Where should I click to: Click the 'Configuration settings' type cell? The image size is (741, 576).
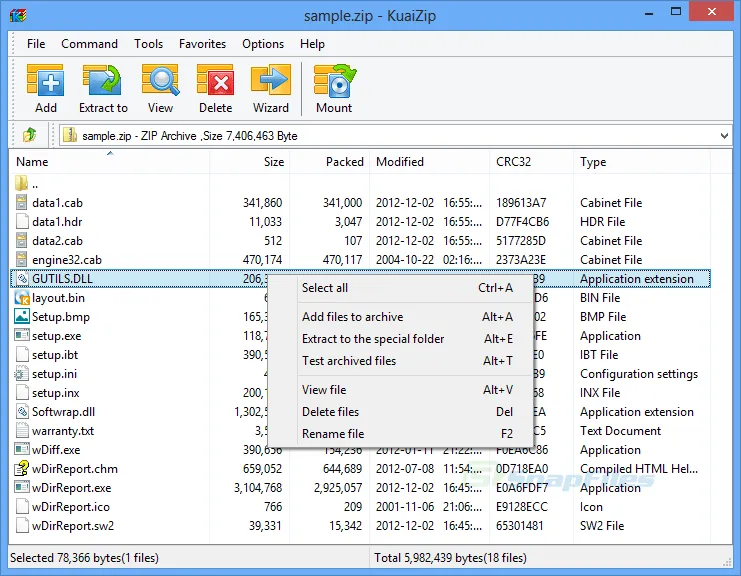pos(639,374)
